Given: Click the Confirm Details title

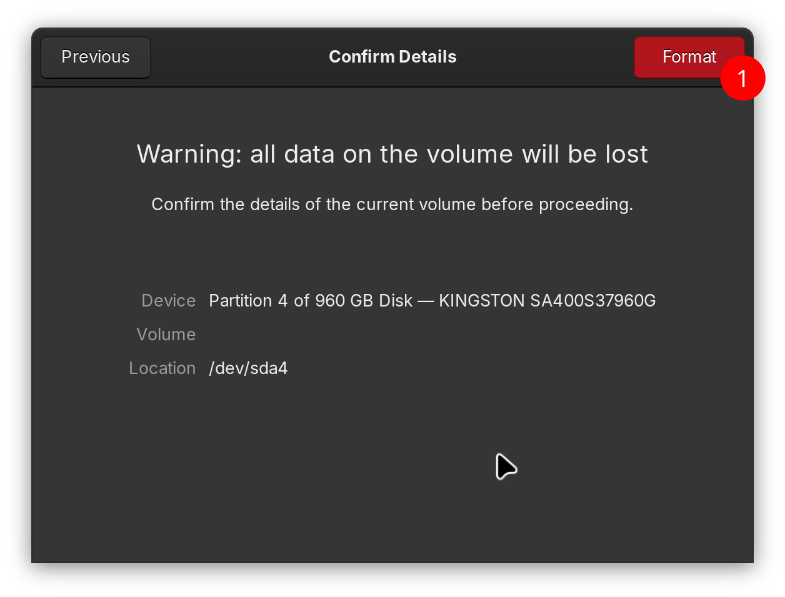Looking at the screenshot, I should [x=392, y=57].
